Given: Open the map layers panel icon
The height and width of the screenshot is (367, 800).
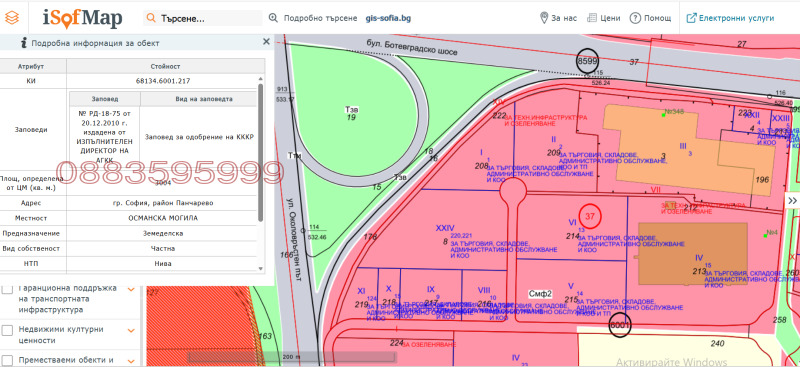Looking at the screenshot, I should (12, 18).
